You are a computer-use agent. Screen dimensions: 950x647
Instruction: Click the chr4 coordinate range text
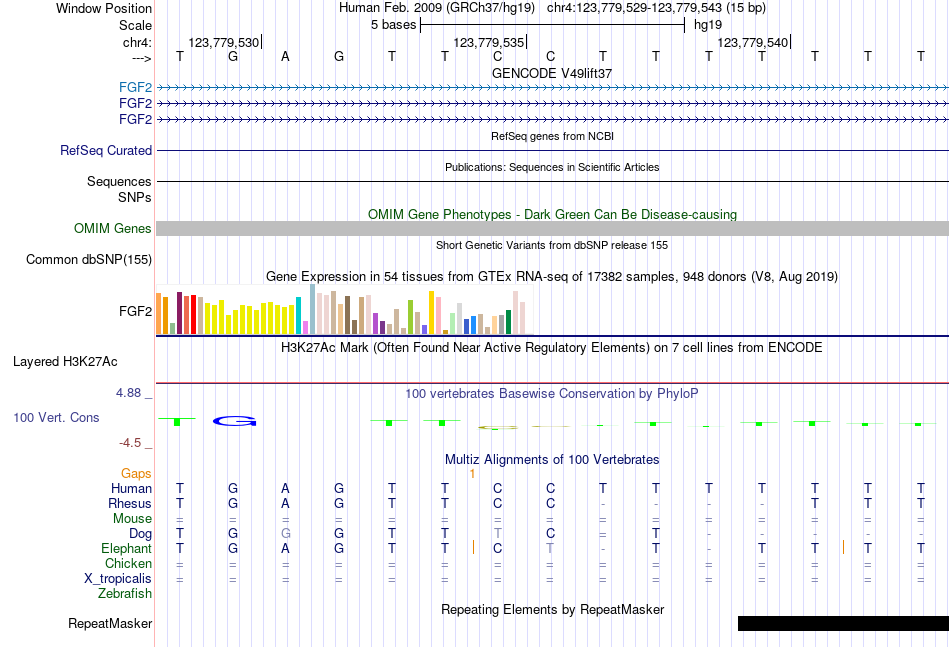[x=656, y=8]
